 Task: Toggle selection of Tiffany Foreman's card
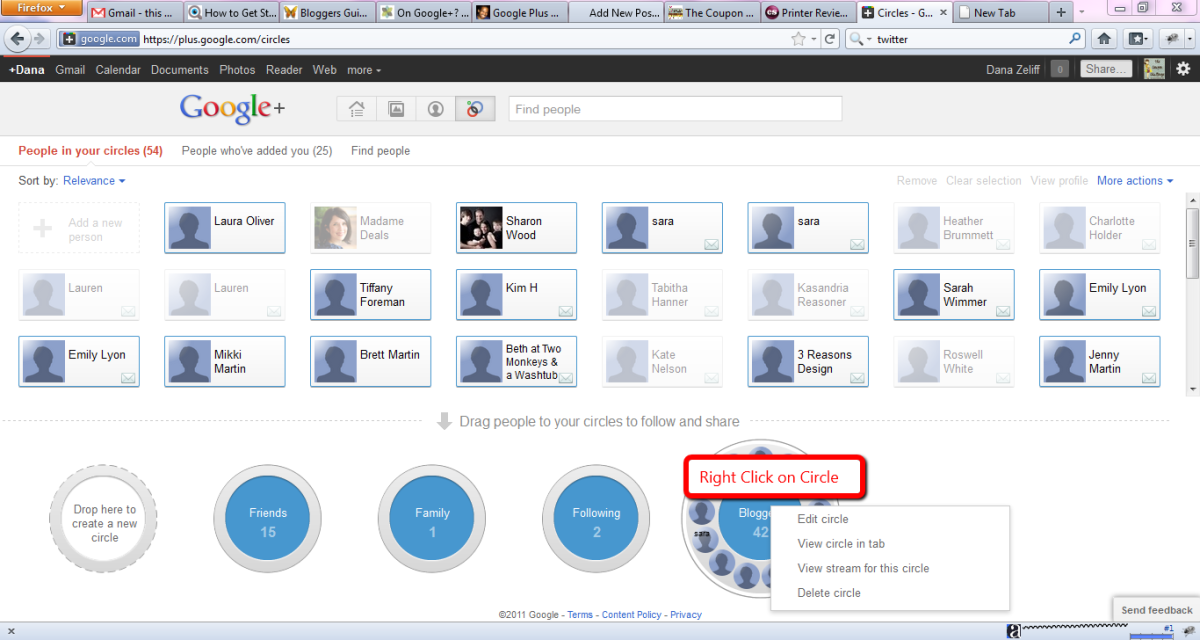pos(371,295)
